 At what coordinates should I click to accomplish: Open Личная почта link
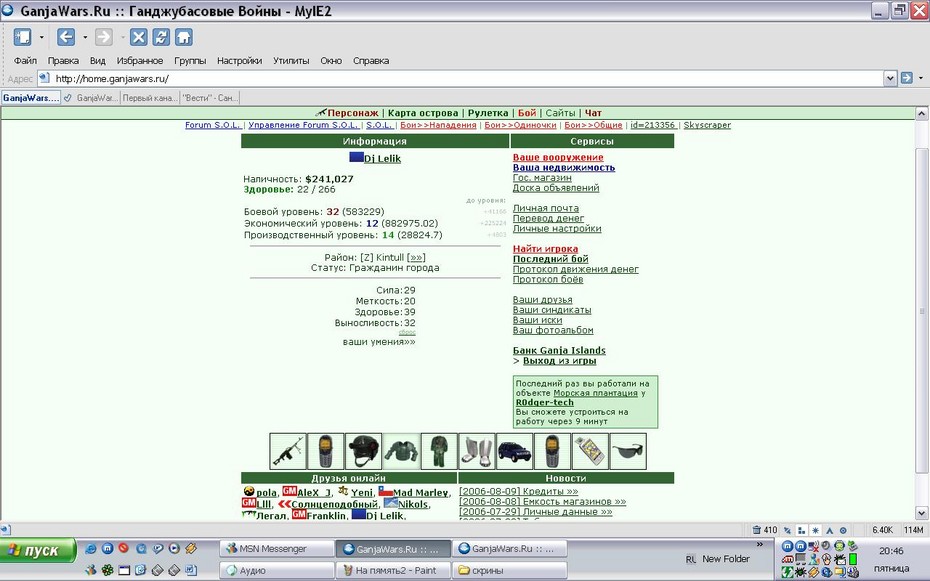pyautogui.click(x=545, y=208)
